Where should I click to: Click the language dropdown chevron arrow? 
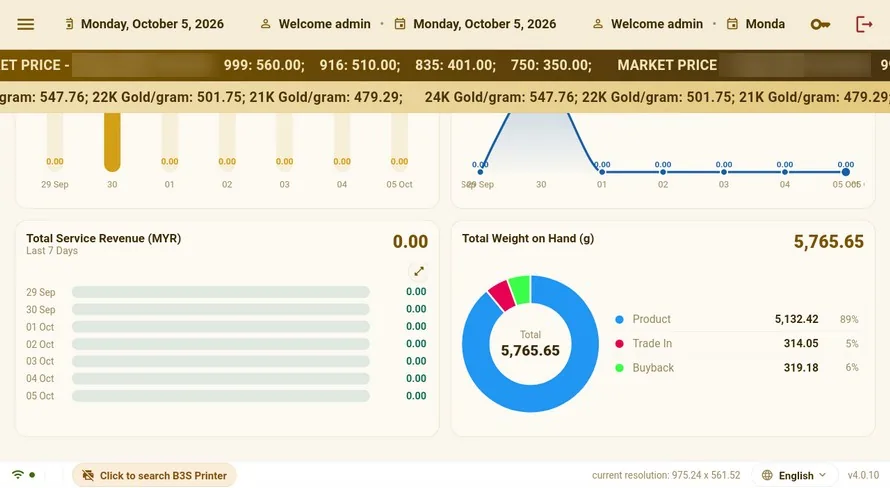coord(822,475)
